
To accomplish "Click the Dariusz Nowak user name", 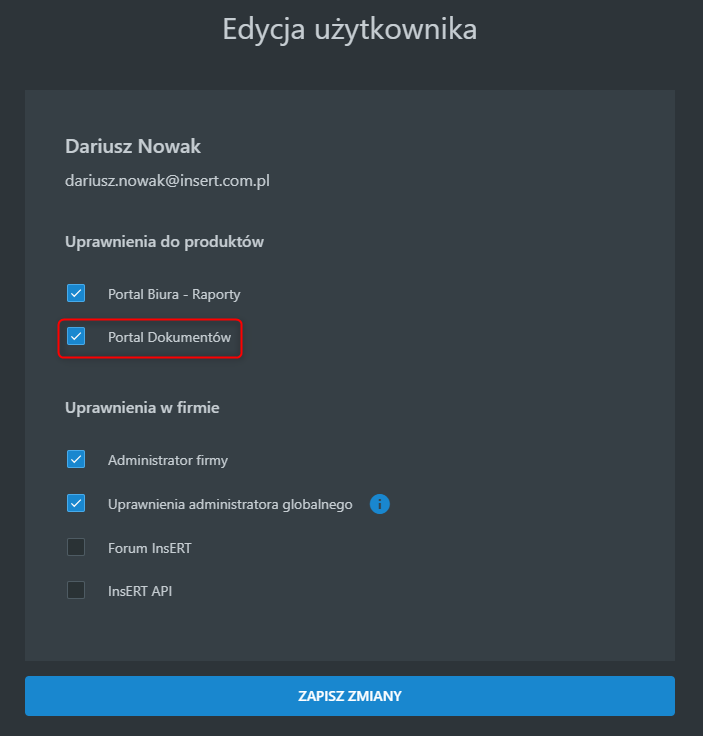I will (133, 146).
